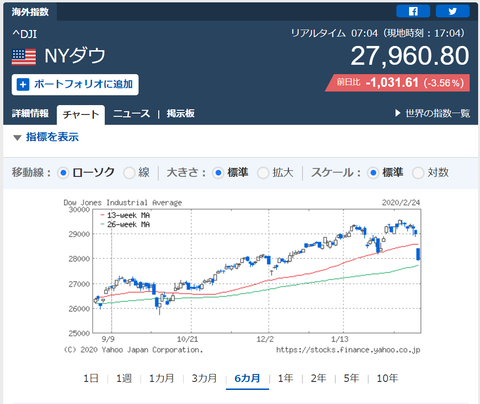The image size is (480, 404).
Task: Open the ニュース tab
Action: pos(132,114)
